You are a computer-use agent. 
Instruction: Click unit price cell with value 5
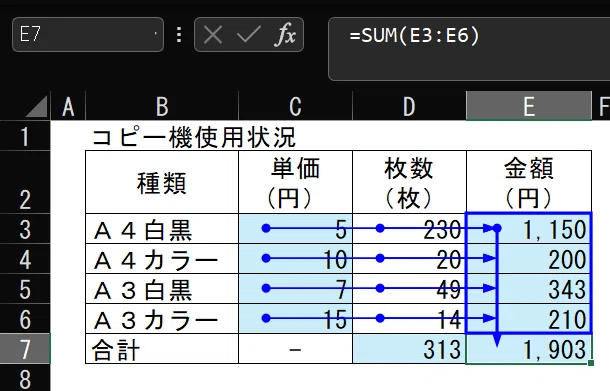coord(295,228)
